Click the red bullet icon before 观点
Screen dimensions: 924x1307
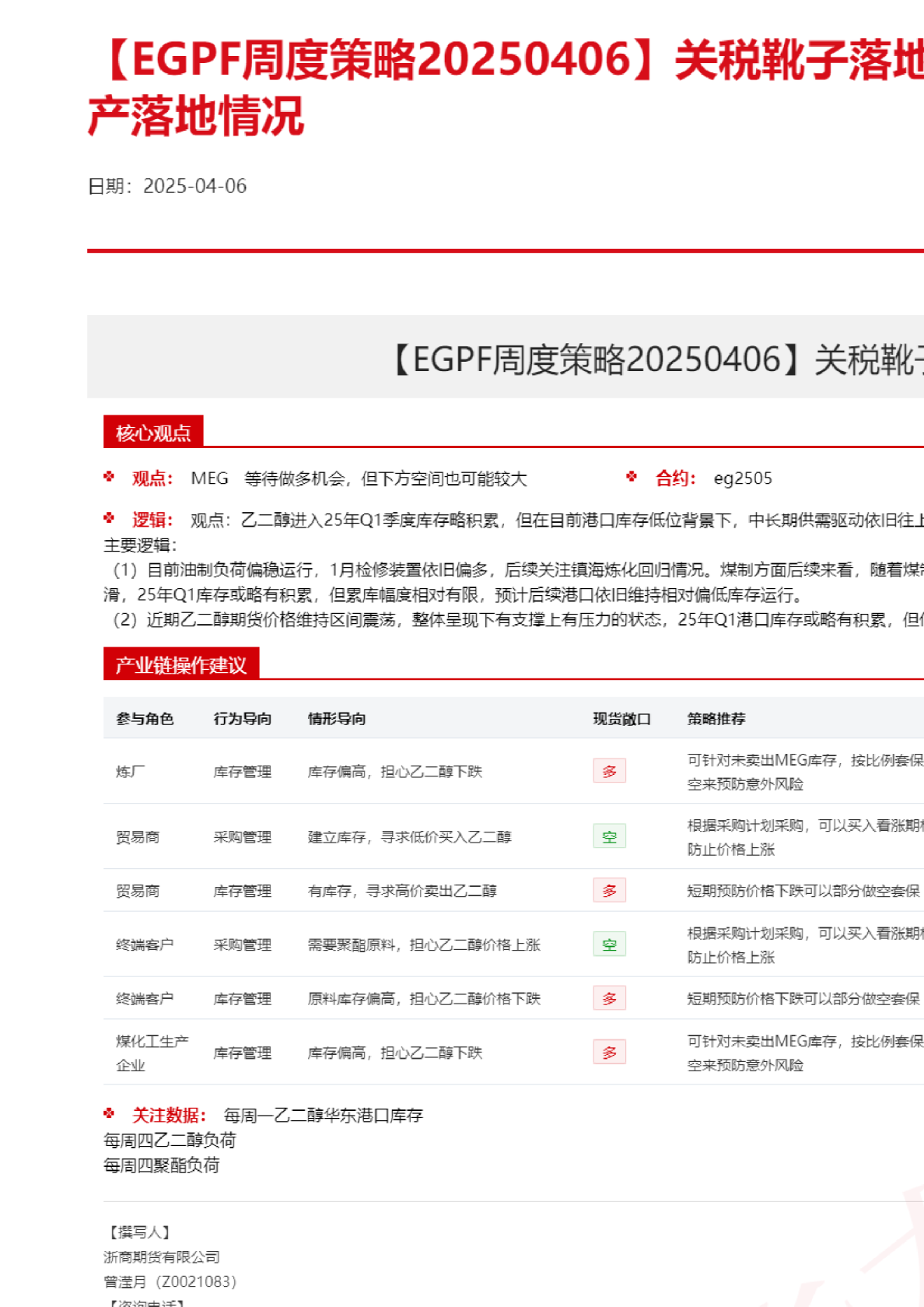click(x=109, y=477)
